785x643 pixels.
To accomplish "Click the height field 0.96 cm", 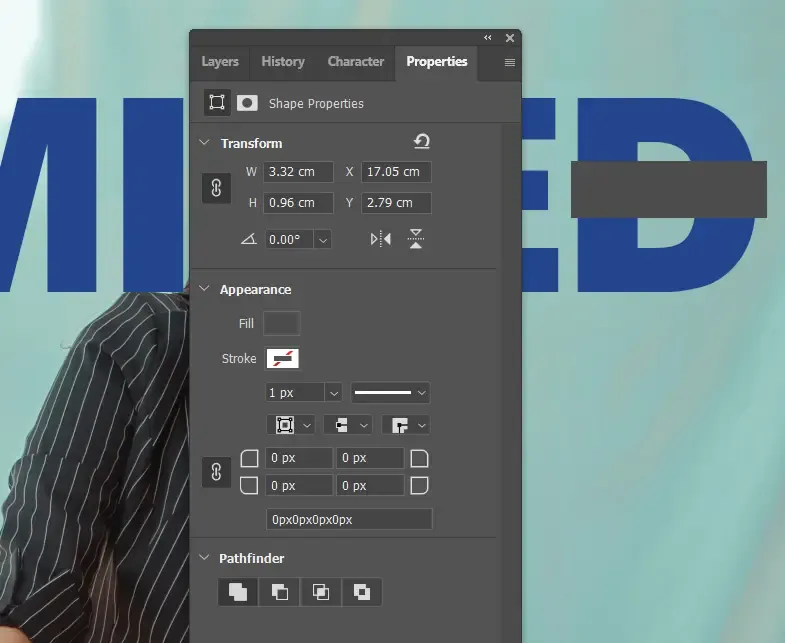I will pos(298,203).
